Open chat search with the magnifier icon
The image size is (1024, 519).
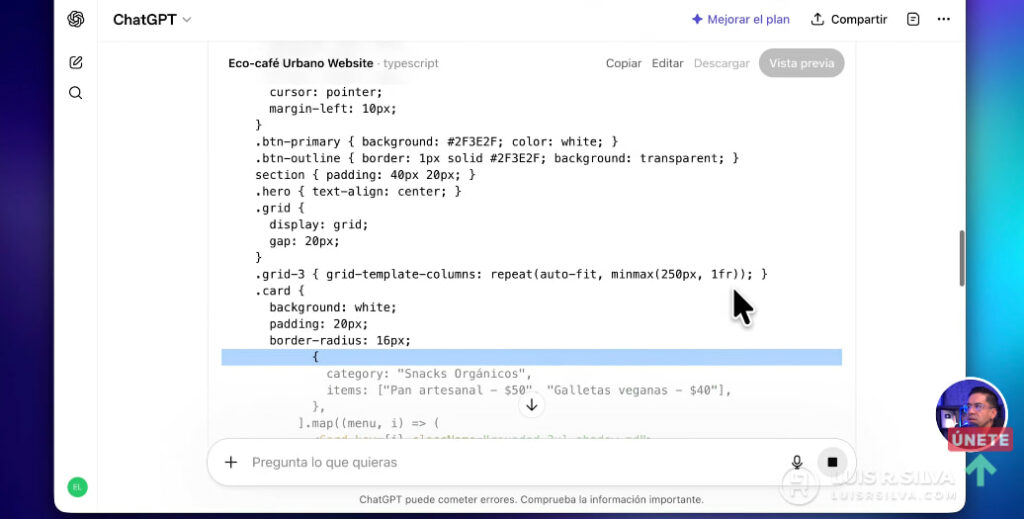tap(76, 93)
